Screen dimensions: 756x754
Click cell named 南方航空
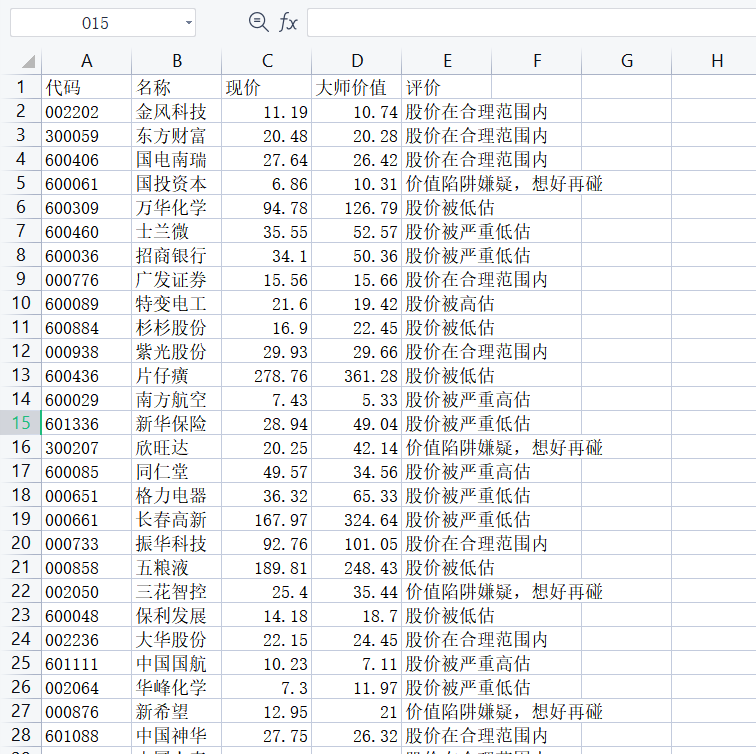click(176, 399)
